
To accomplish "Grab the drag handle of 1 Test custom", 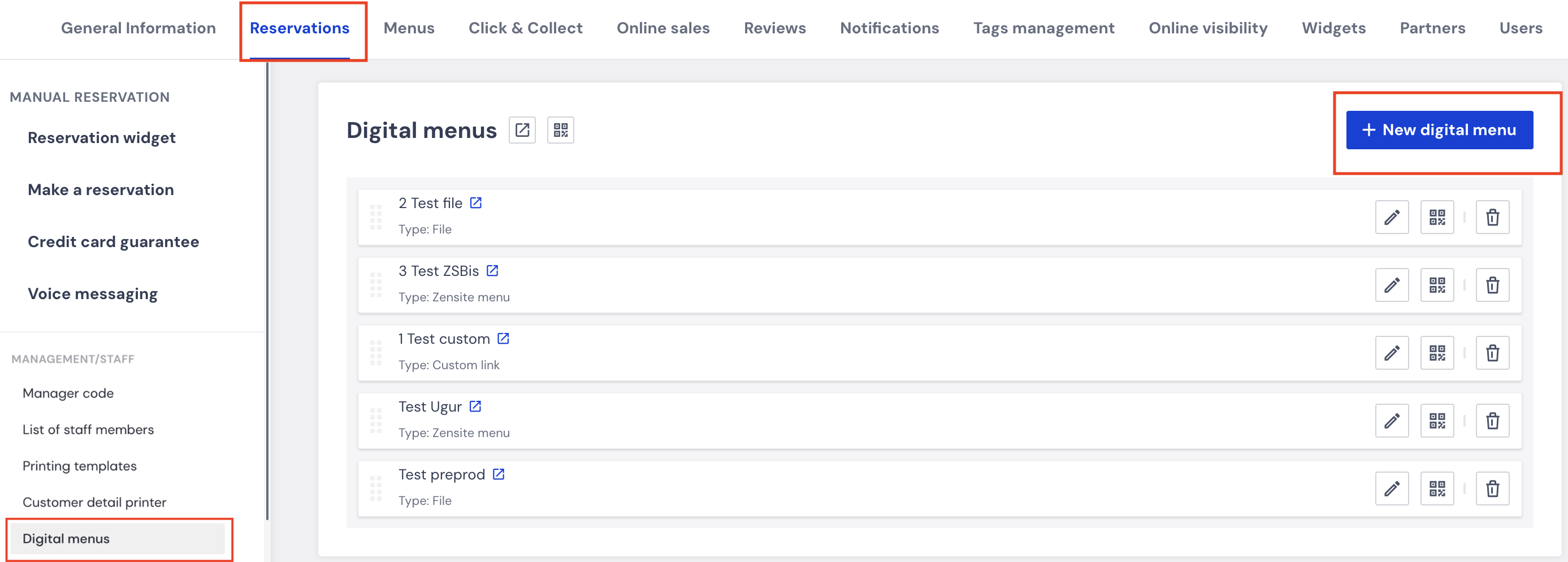I will click(x=375, y=353).
